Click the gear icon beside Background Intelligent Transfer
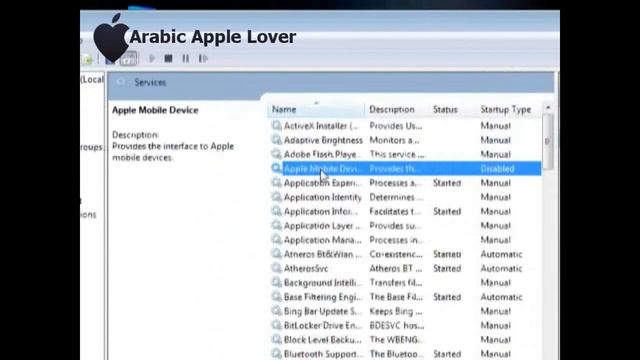 276,282
